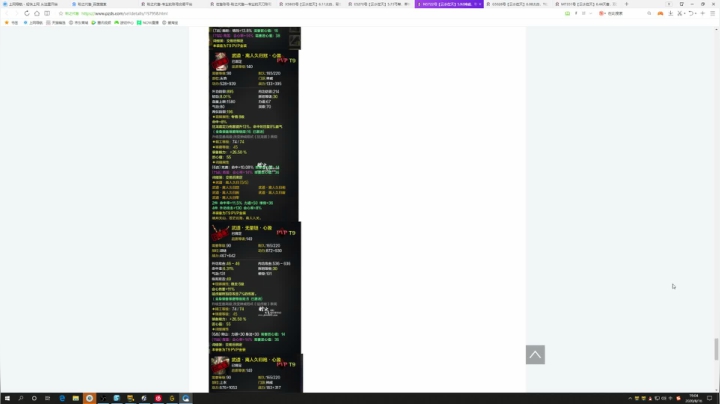Open the red circular taskbar app
Image resolution: width=720 pixels, height=404 pixels.
[158, 398]
